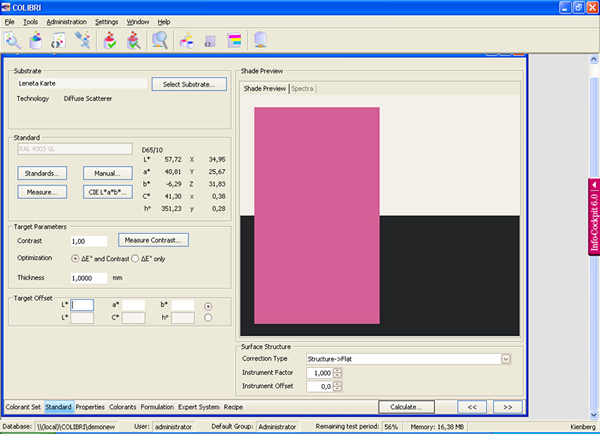
Task: Click the pink shade preview swatch
Action: pos(317,215)
